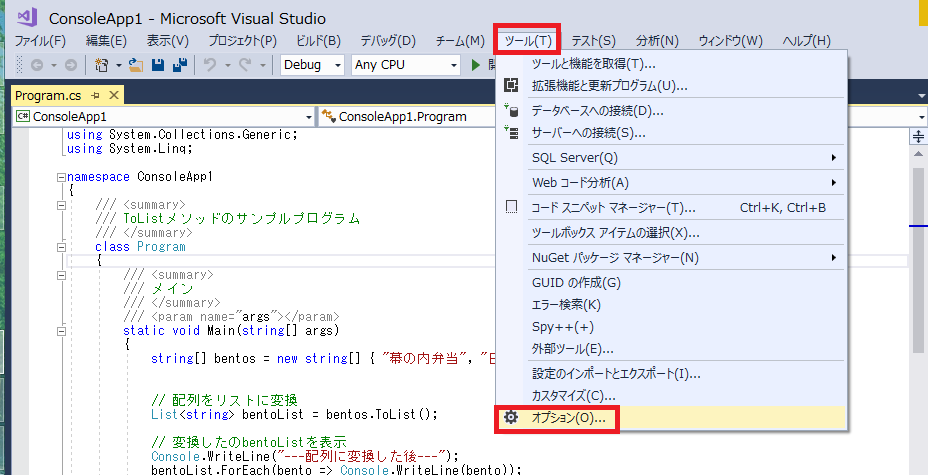This screenshot has height=475, width=928.
Task: Close the Program.cs tab
Action: click(x=114, y=95)
